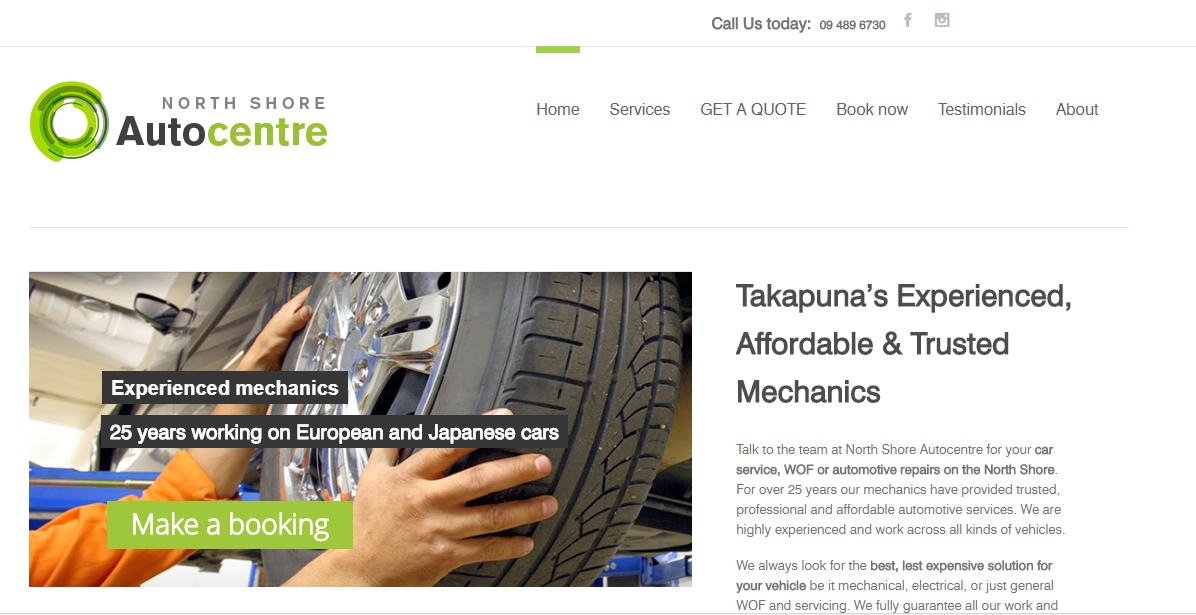Open the Instagram page icon
Viewport: 1196px width, 615px height.
942,20
